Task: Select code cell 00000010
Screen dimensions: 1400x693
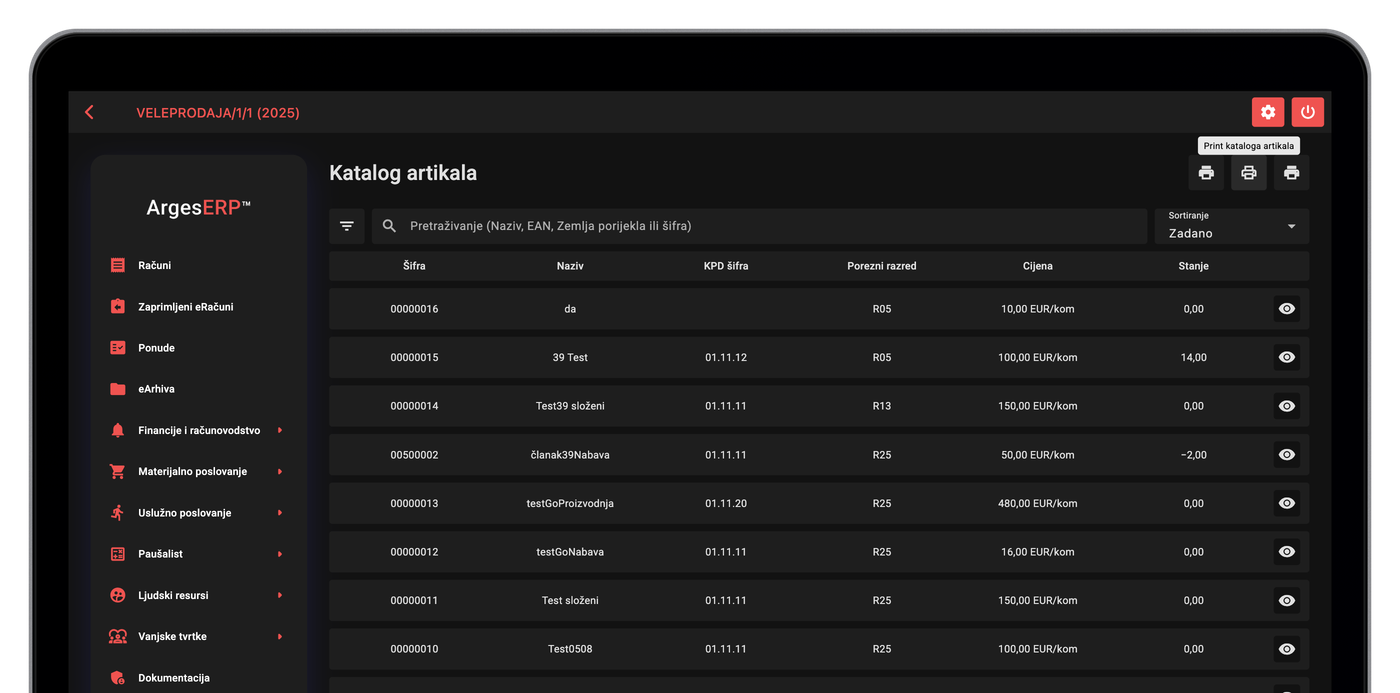Action: [x=414, y=649]
